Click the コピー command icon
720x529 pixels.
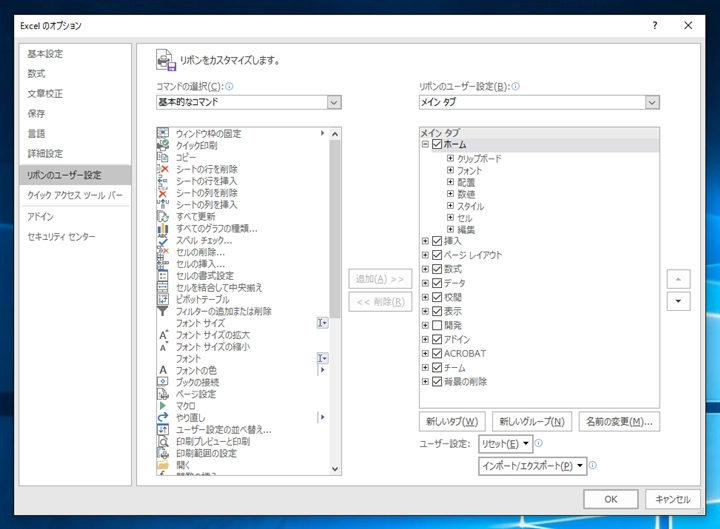click(x=163, y=157)
